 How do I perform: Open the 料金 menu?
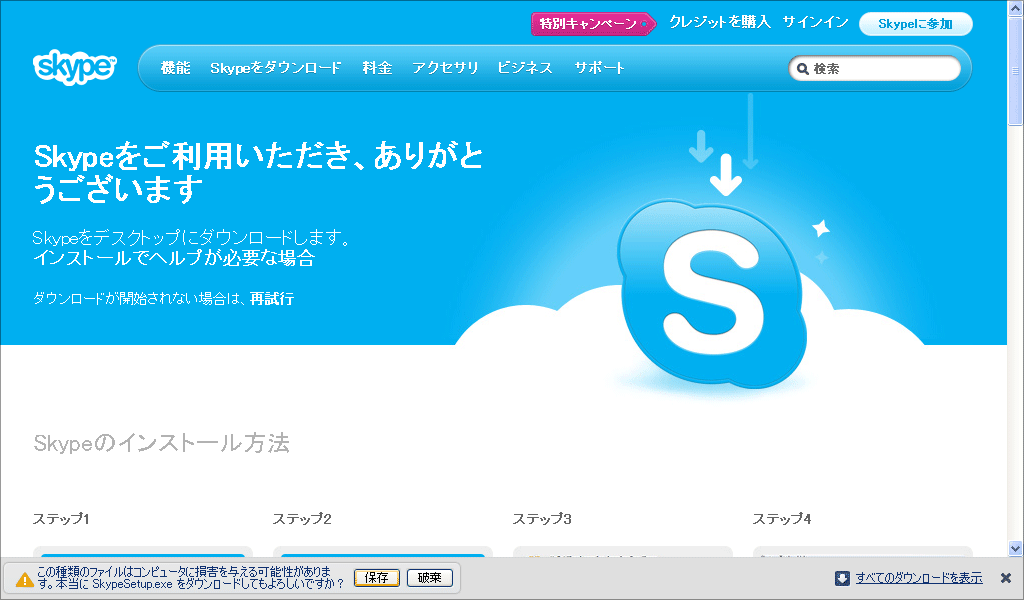[x=377, y=68]
